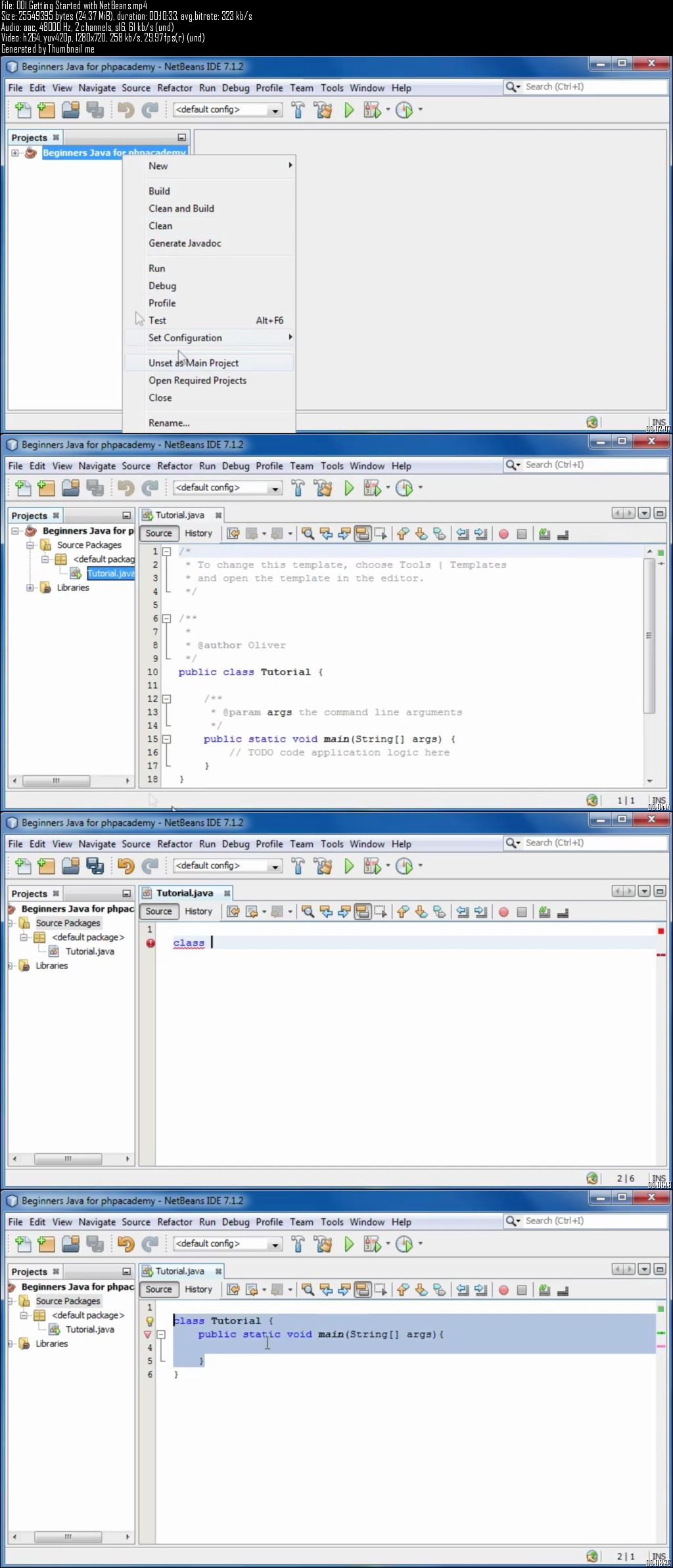Click Open Project icon in context-menu window toolbar
This screenshot has width=673, height=1568.
tap(70, 110)
